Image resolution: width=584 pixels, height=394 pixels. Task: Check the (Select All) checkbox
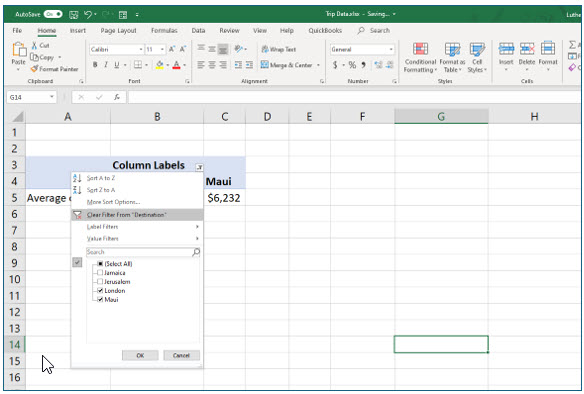point(100,264)
